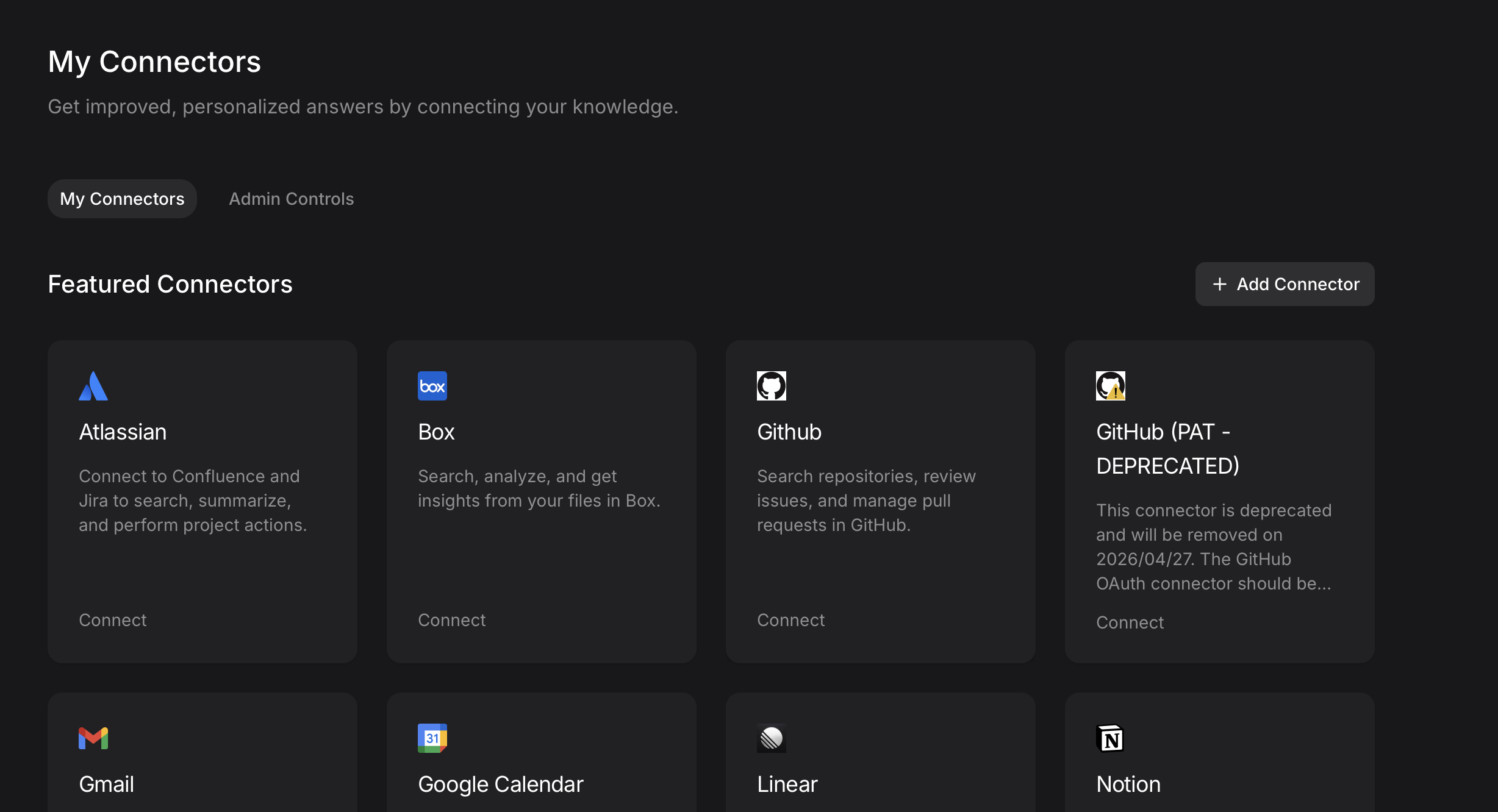Connect the Github connector
Viewport: 1498px width, 812px height.
point(791,620)
